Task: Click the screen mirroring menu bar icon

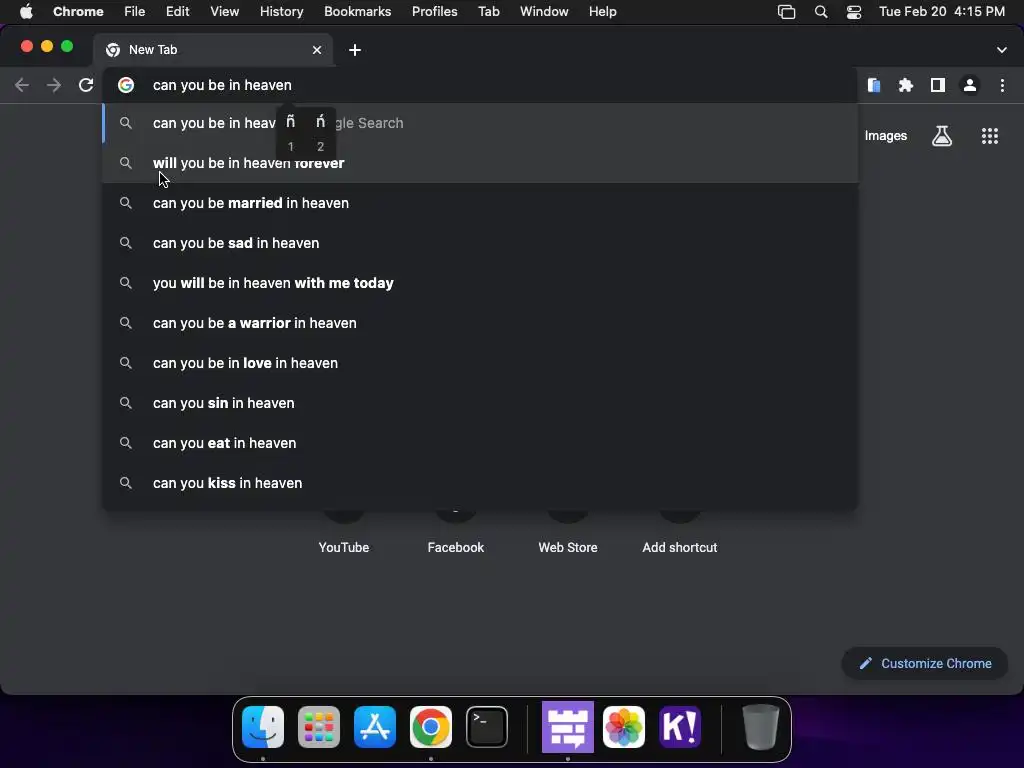Action: click(x=786, y=12)
